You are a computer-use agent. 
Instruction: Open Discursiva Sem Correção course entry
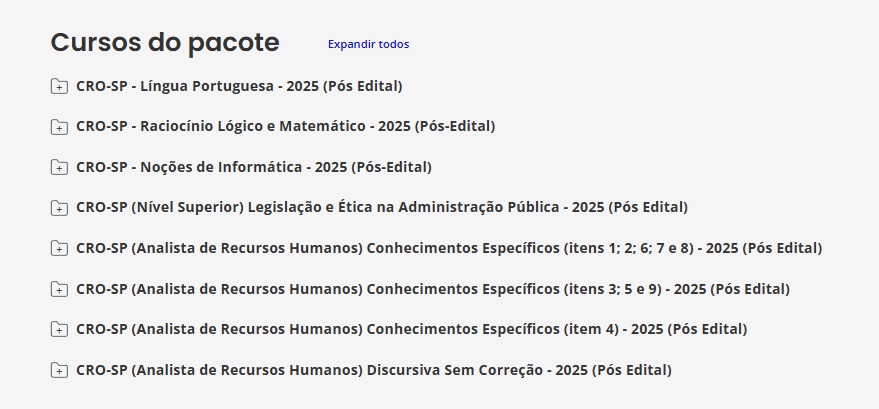pyautogui.click(x=374, y=370)
